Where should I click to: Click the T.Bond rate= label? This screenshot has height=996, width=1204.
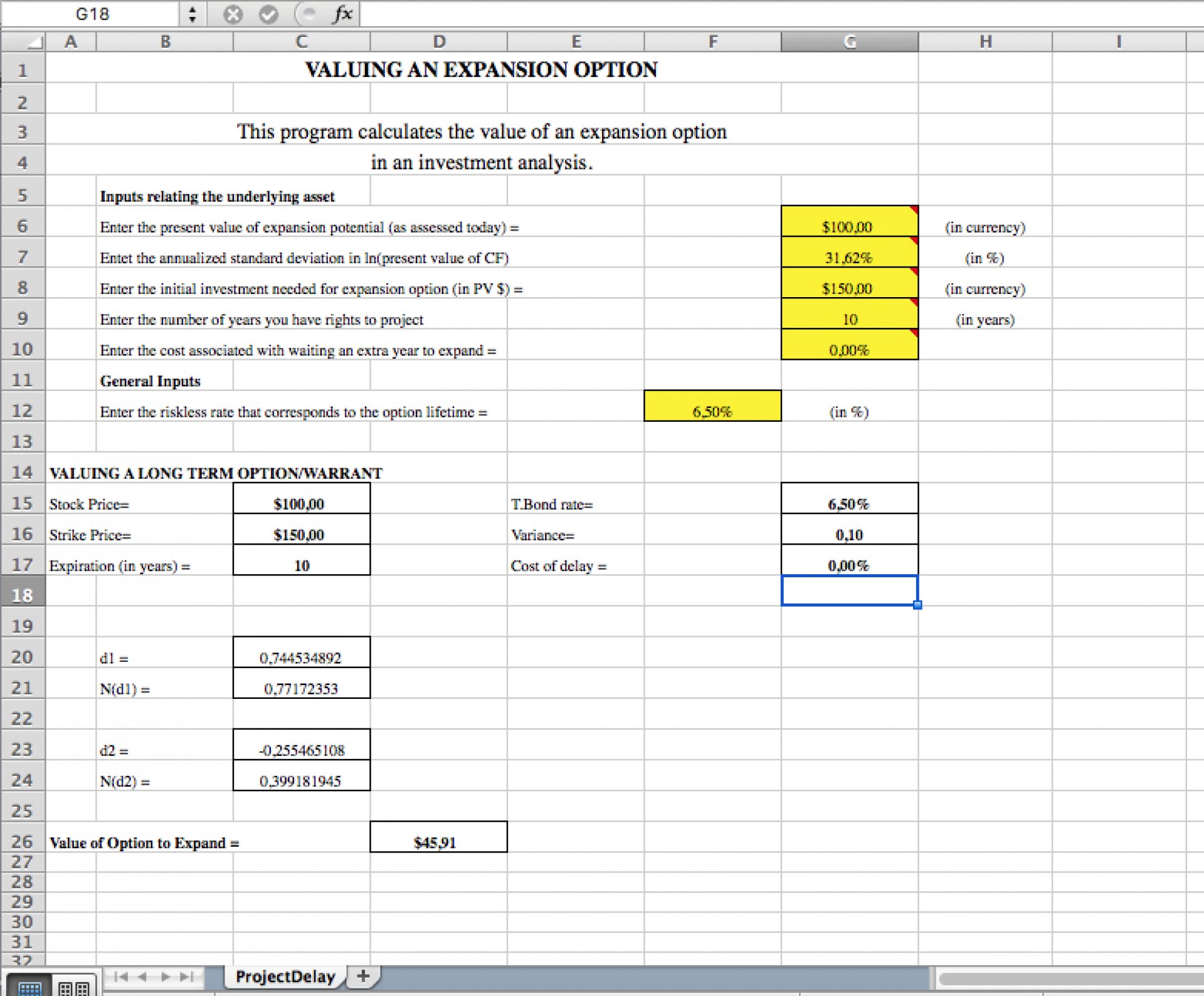tap(552, 505)
